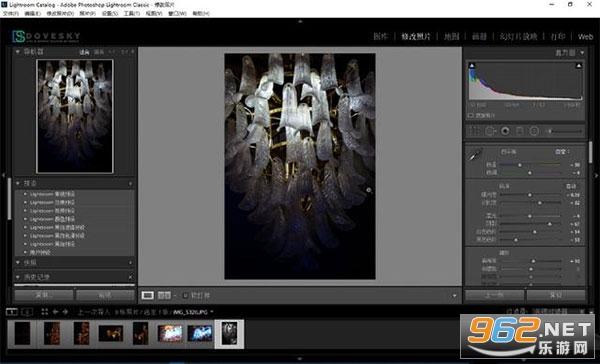Viewport: 600px width, 364px height.
Task: Hide the top module panel via top-edge arrow
Action: (x=300, y=21)
